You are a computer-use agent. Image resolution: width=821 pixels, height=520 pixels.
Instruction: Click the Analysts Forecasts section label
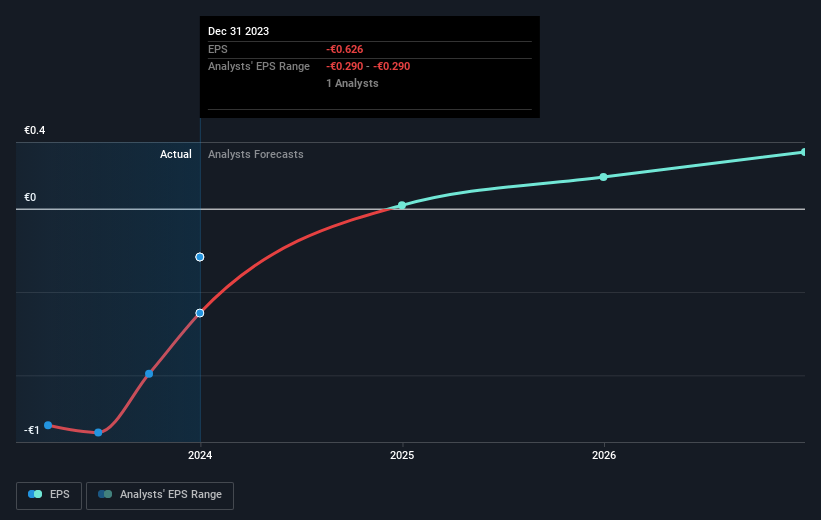(256, 154)
